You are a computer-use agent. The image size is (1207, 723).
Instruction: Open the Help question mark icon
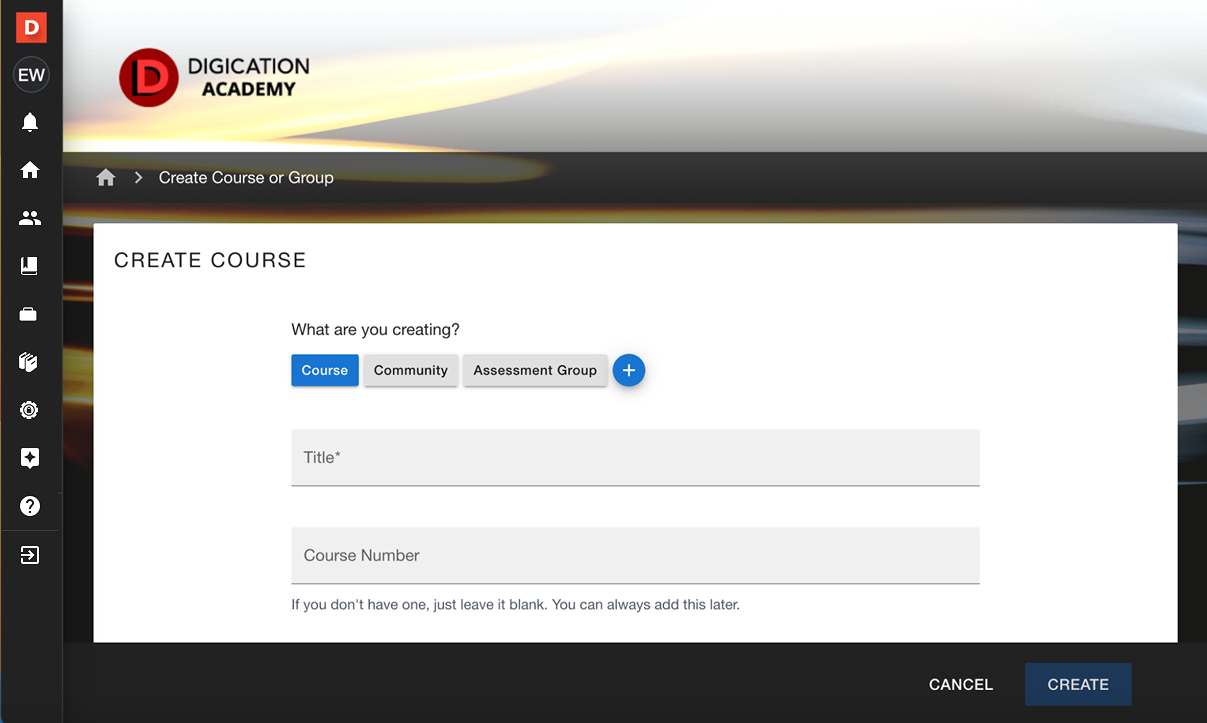(x=30, y=506)
